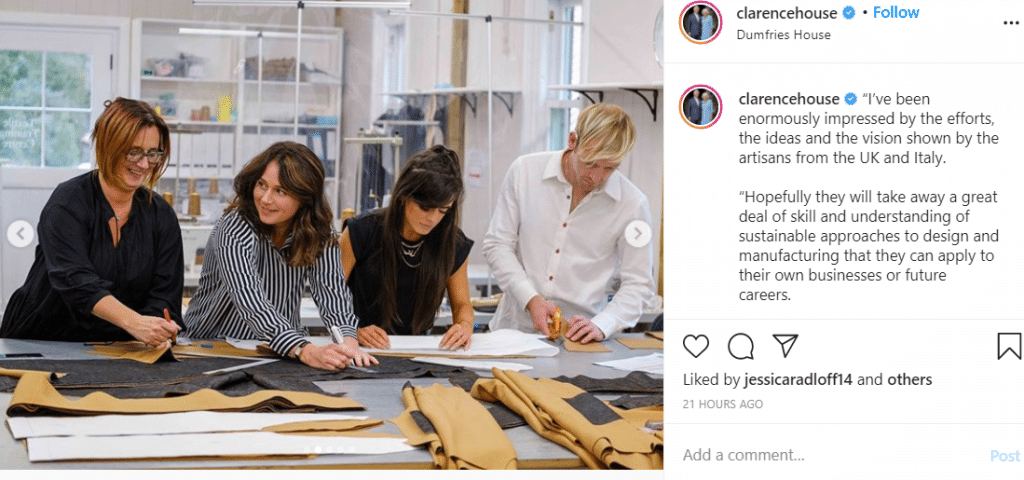
Task: Save the post with the bookmark icon
Action: 1009,346
